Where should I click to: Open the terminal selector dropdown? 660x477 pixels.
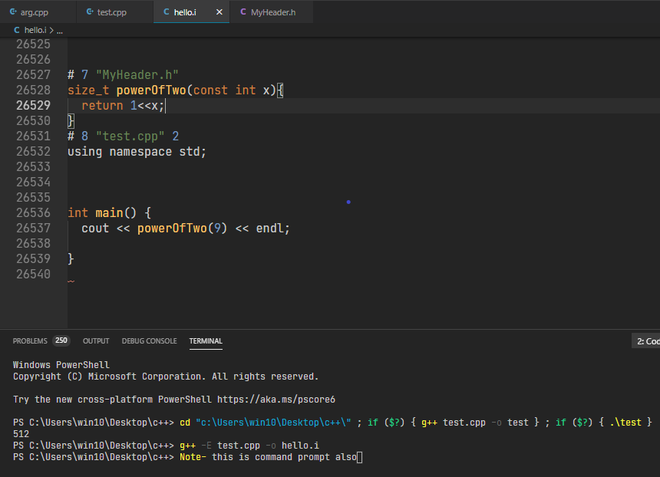tap(647, 341)
